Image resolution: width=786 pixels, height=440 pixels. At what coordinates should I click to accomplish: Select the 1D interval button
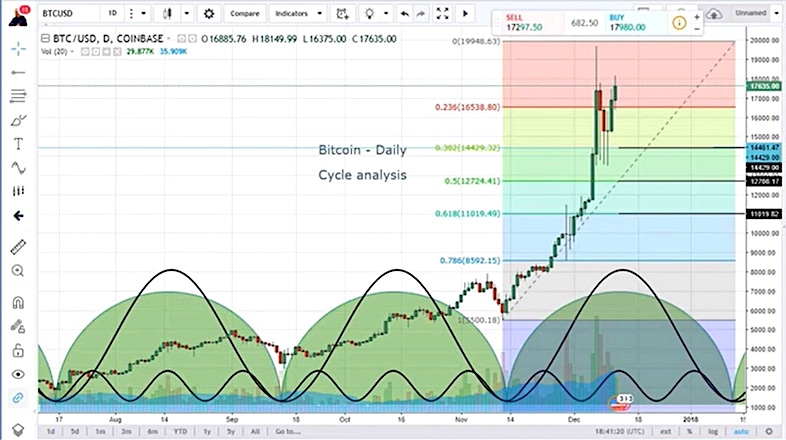point(112,14)
